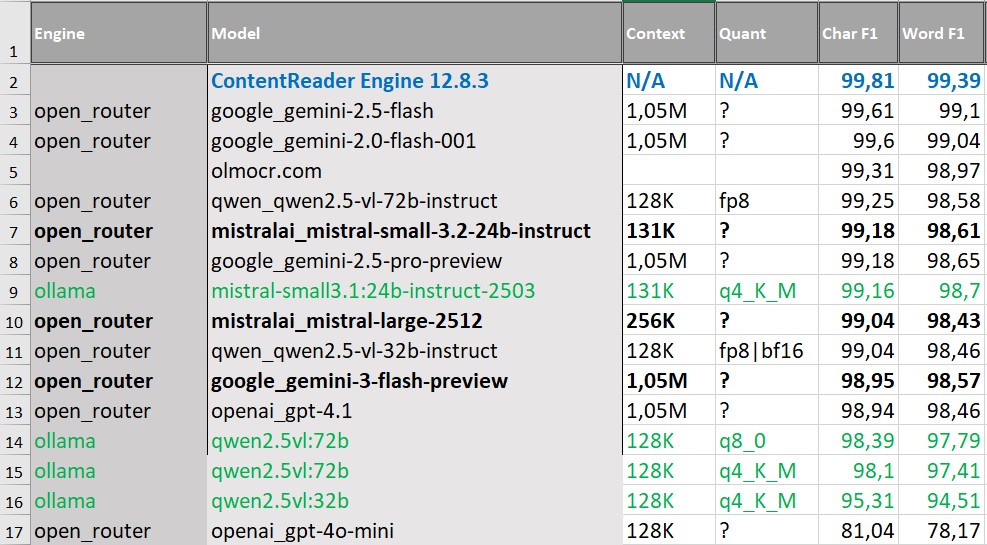
Task: Click the Word F1 header cell
Action: click(940, 34)
